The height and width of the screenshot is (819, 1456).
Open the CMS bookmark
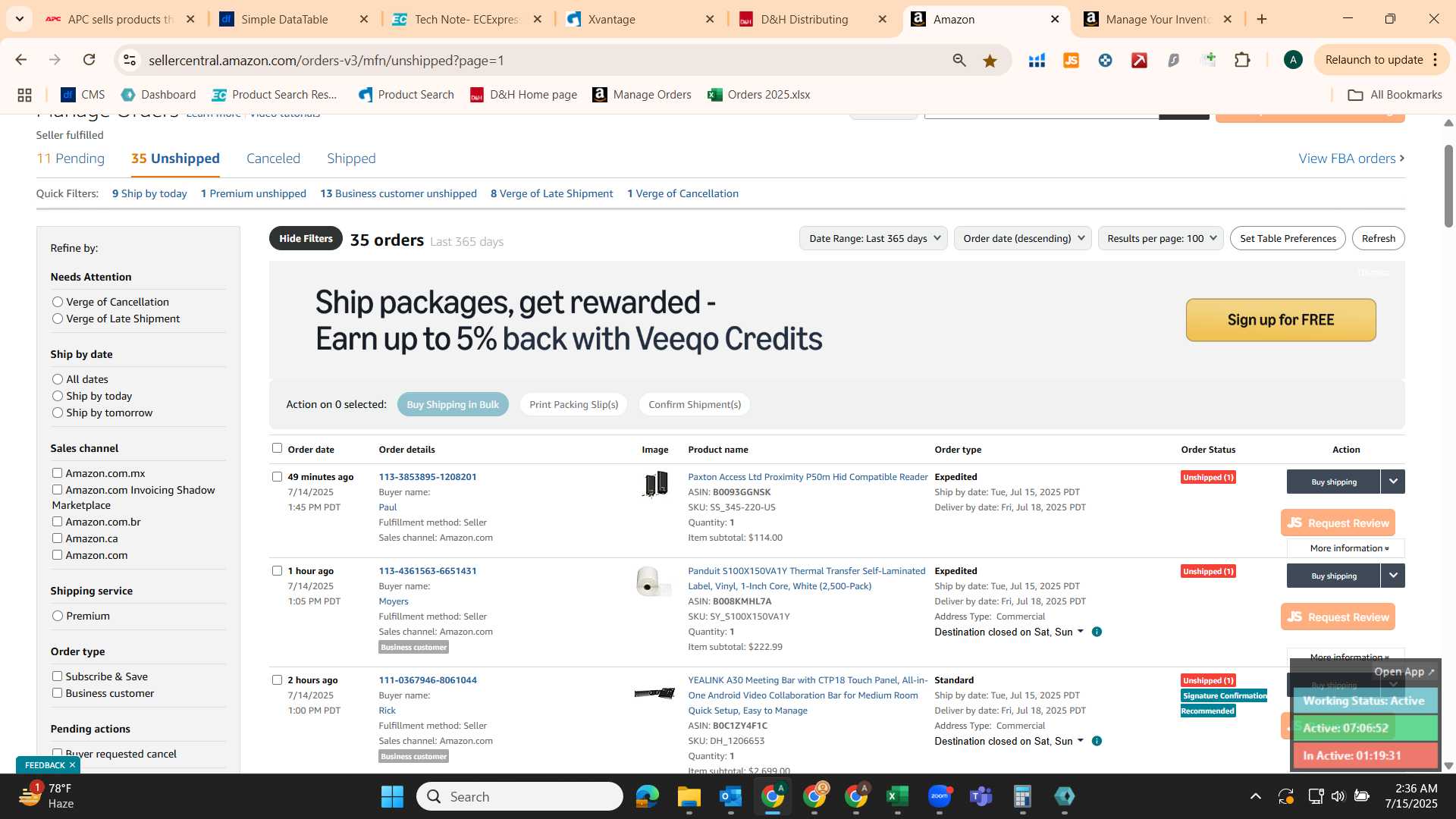[83, 95]
